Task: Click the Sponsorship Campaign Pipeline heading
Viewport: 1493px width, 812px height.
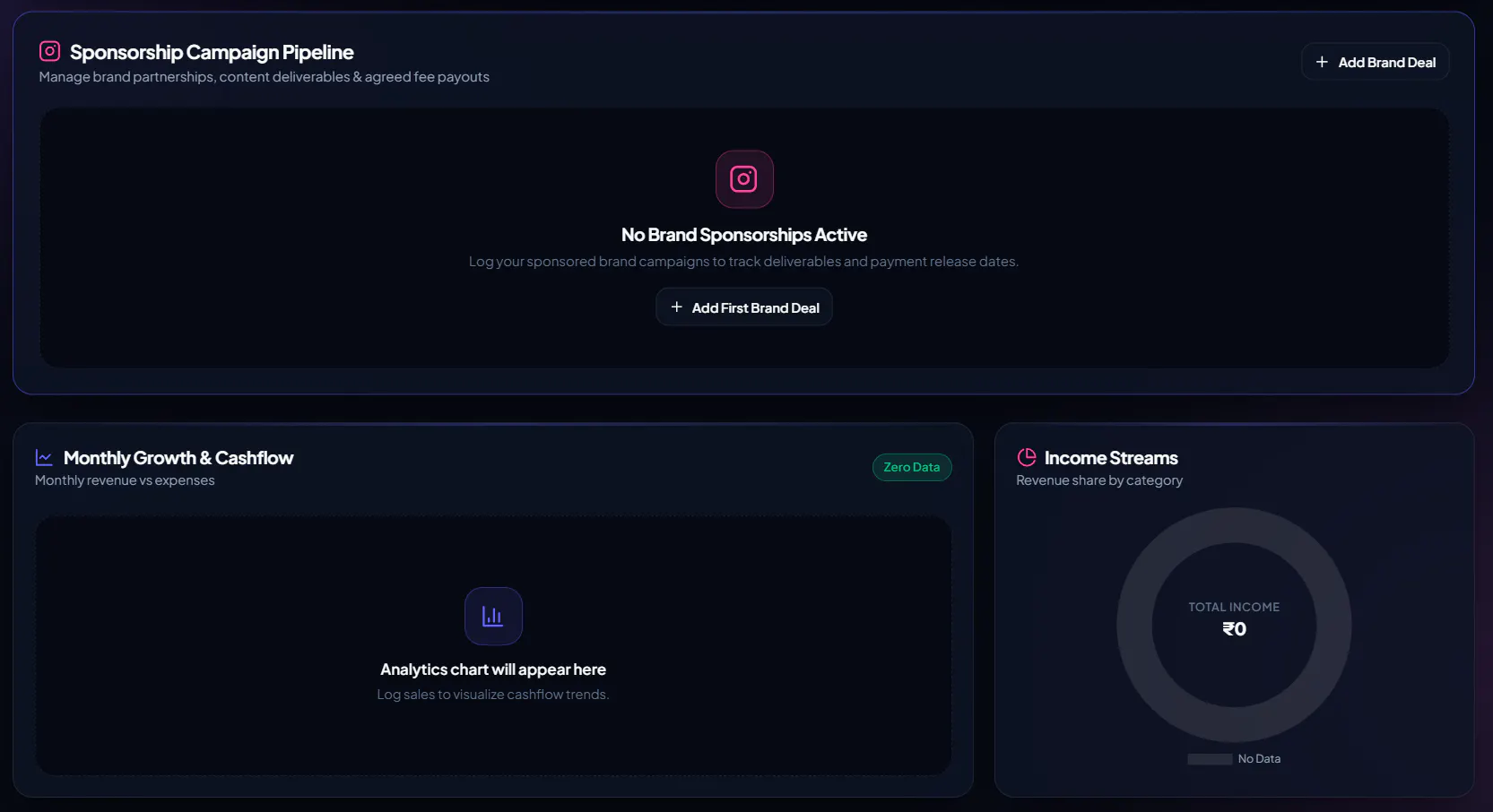Action: click(x=212, y=52)
